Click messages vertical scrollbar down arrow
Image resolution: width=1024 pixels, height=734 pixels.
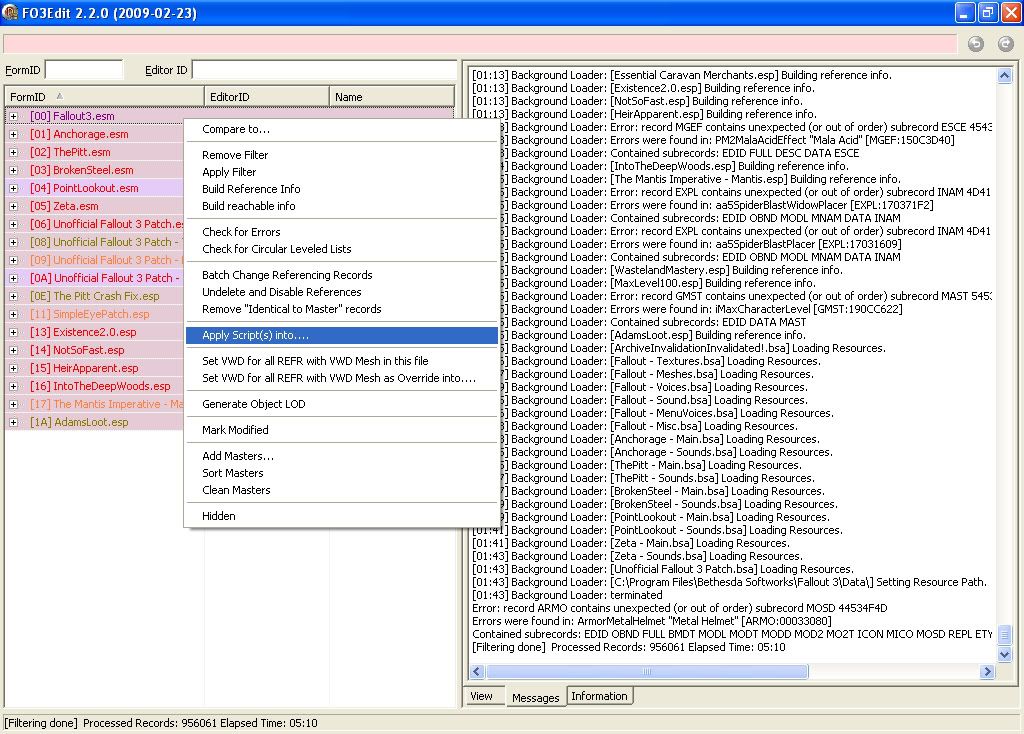pos(1004,654)
